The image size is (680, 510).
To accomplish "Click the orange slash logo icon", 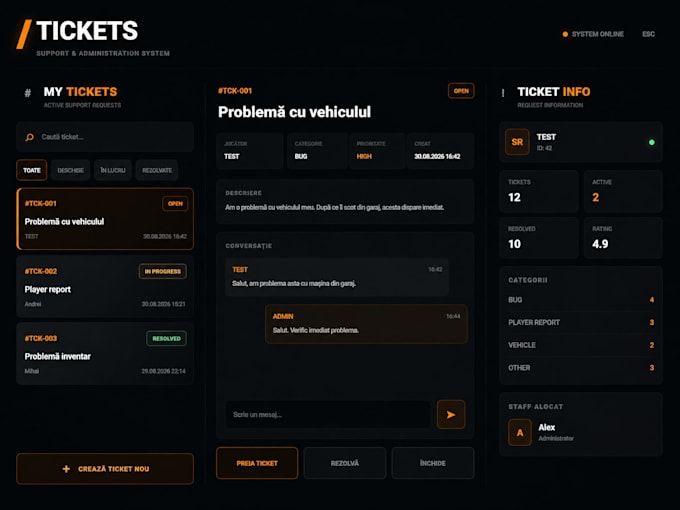I will tap(24, 34).
